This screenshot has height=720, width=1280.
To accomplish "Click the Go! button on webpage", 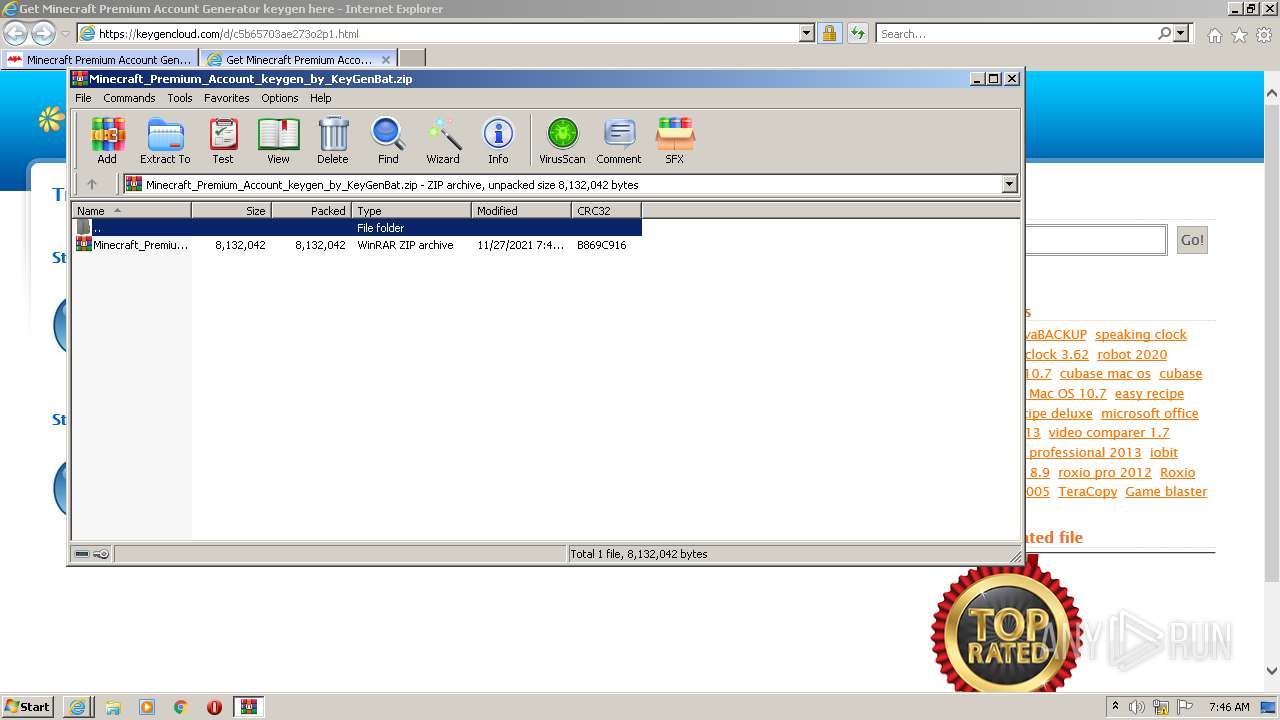I will pos(1192,240).
